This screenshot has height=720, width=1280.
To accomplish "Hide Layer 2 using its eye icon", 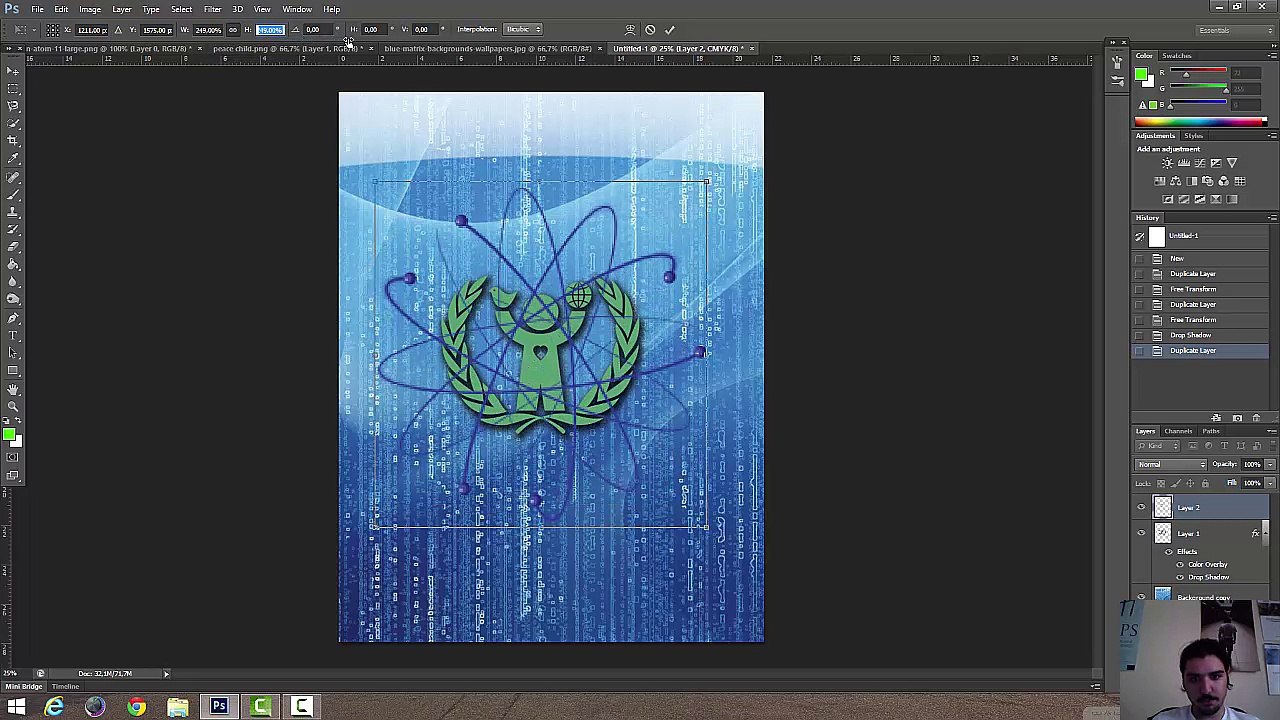I will click(1141, 508).
